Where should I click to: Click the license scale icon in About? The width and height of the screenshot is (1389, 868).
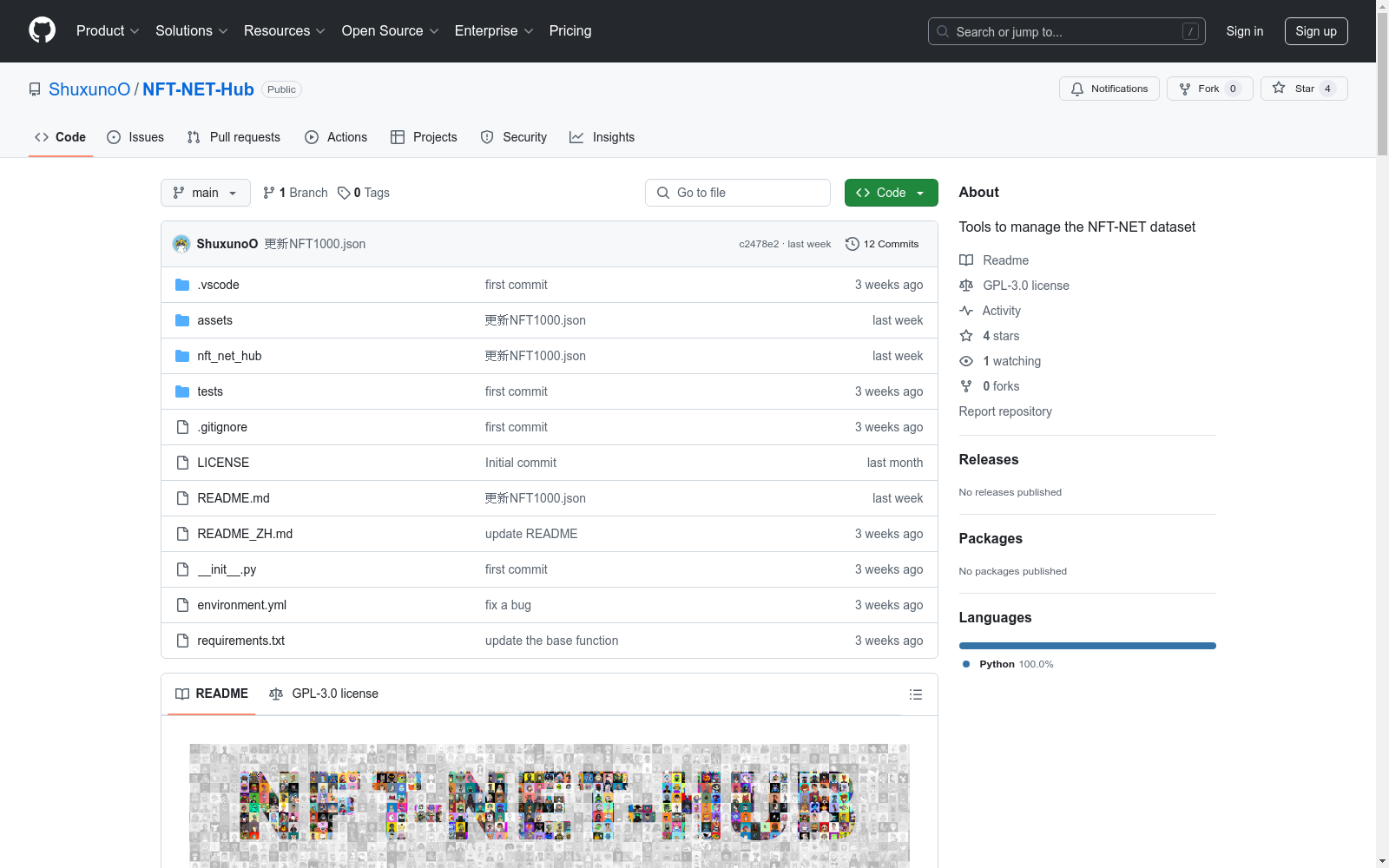pos(966,286)
